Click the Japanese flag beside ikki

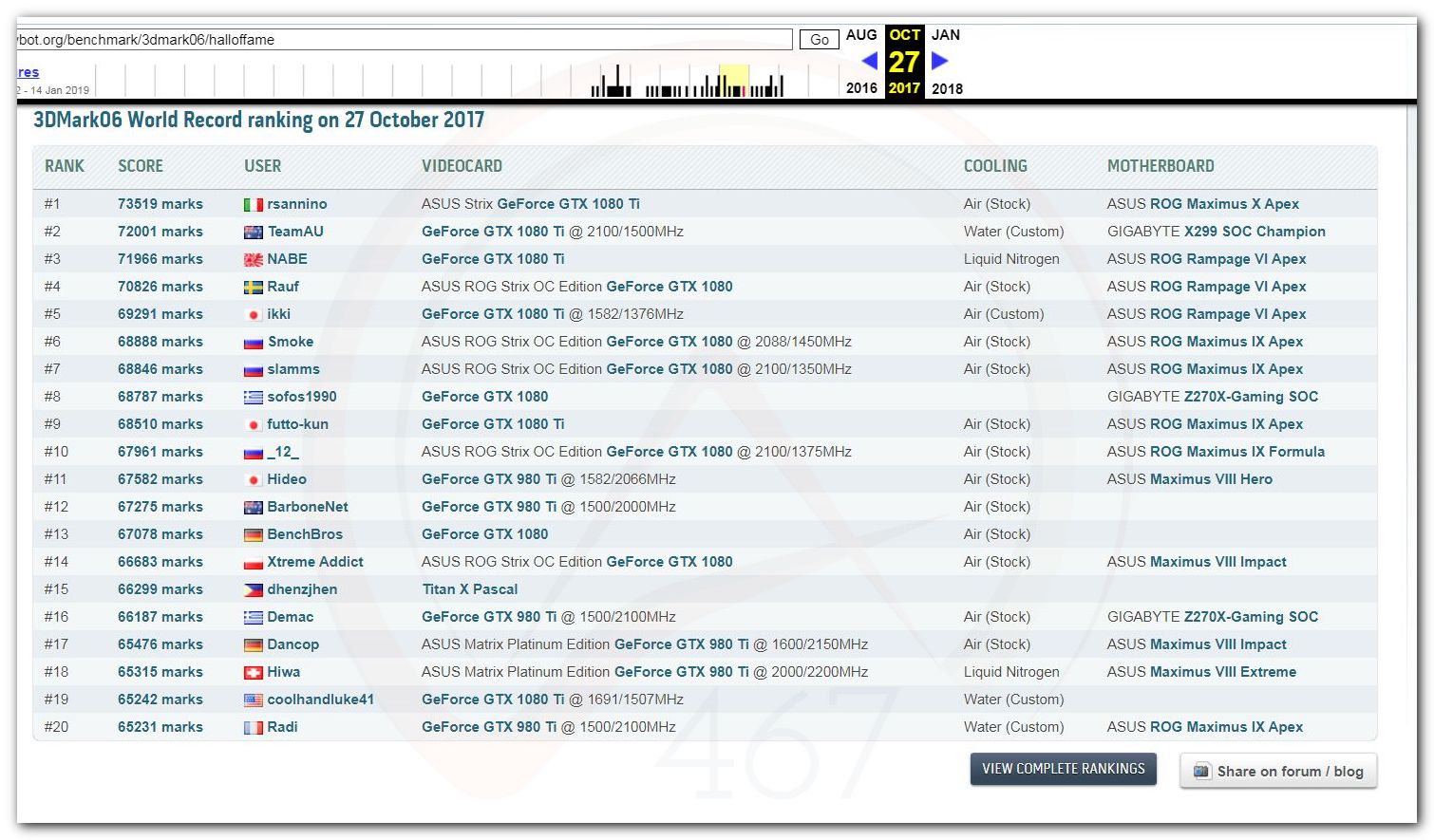(253, 314)
